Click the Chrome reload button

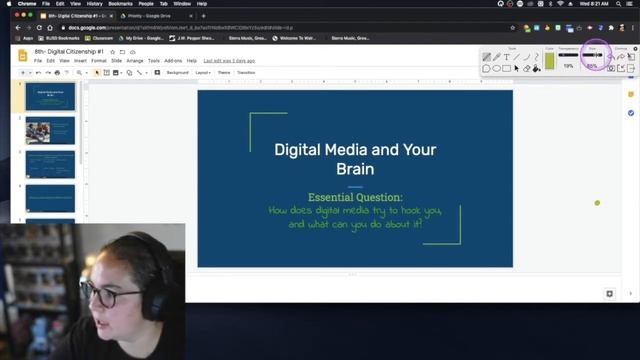click(x=39, y=28)
